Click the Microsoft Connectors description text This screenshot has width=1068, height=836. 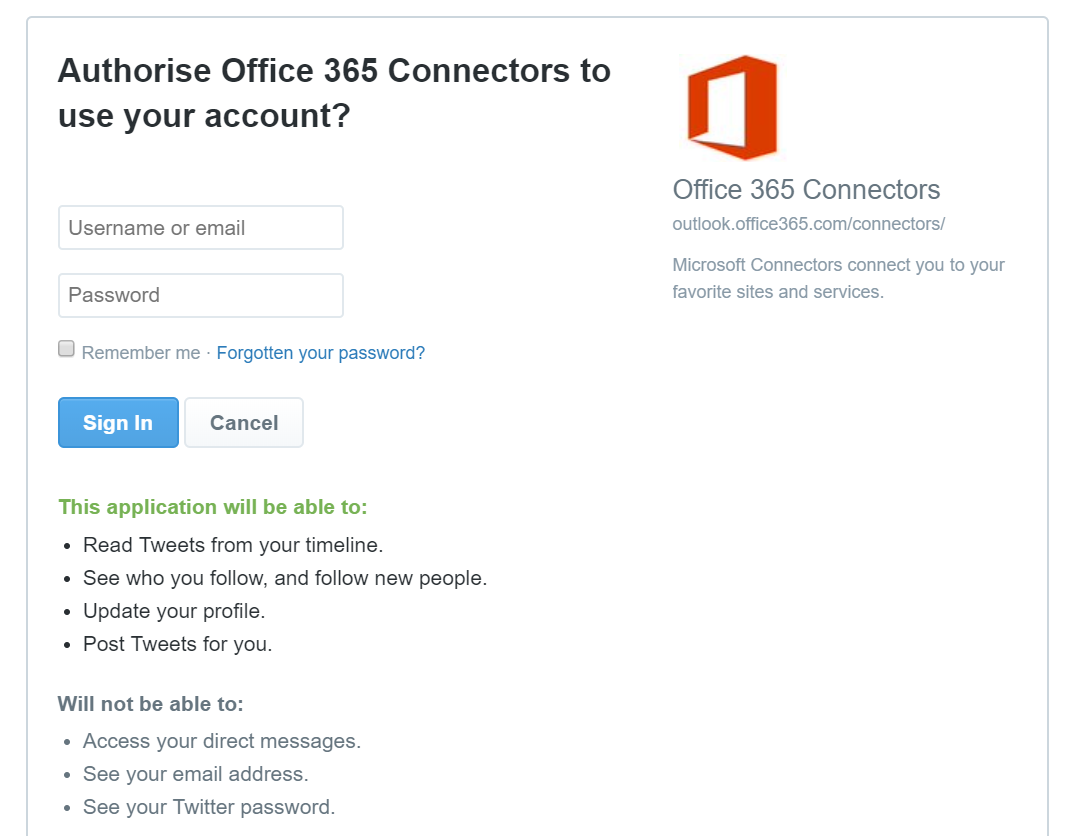click(838, 278)
